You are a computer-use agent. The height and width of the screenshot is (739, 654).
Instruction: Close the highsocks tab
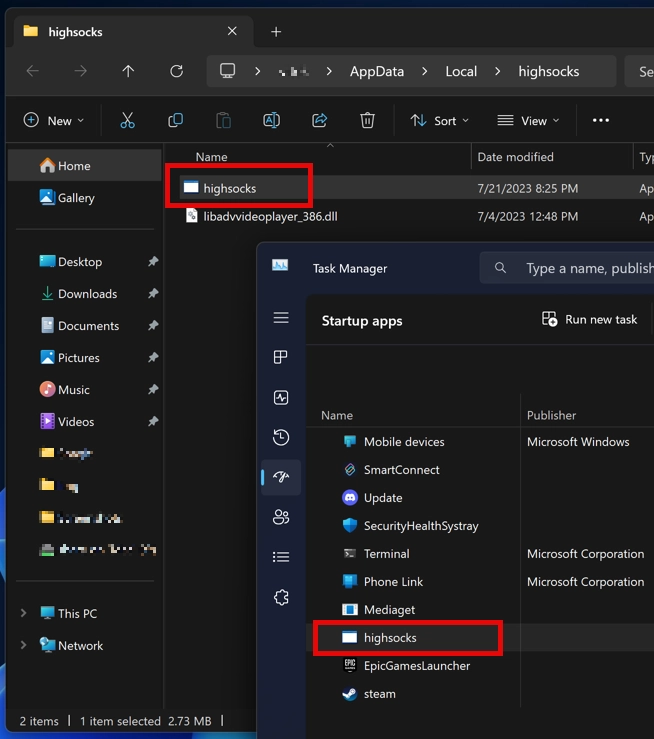(x=232, y=31)
